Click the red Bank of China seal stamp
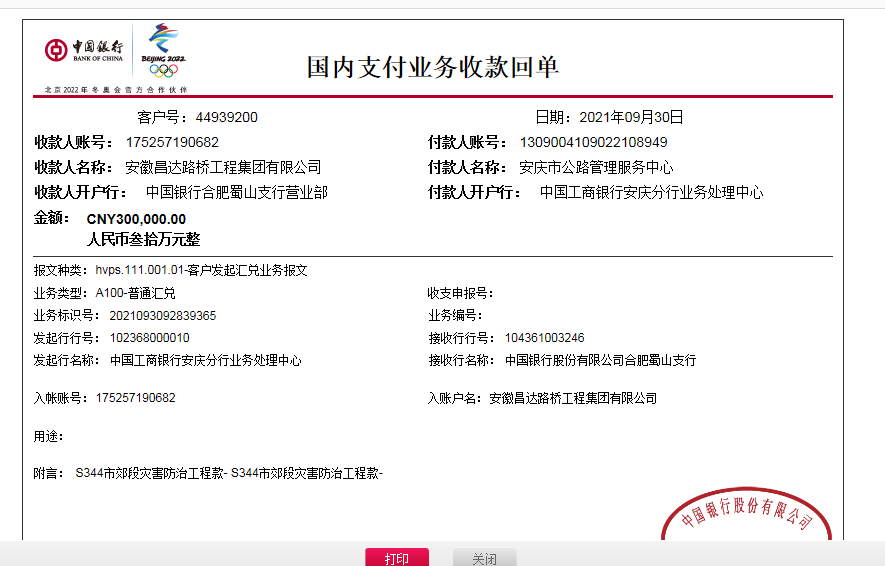The image size is (885, 566). (x=746, y=514)
